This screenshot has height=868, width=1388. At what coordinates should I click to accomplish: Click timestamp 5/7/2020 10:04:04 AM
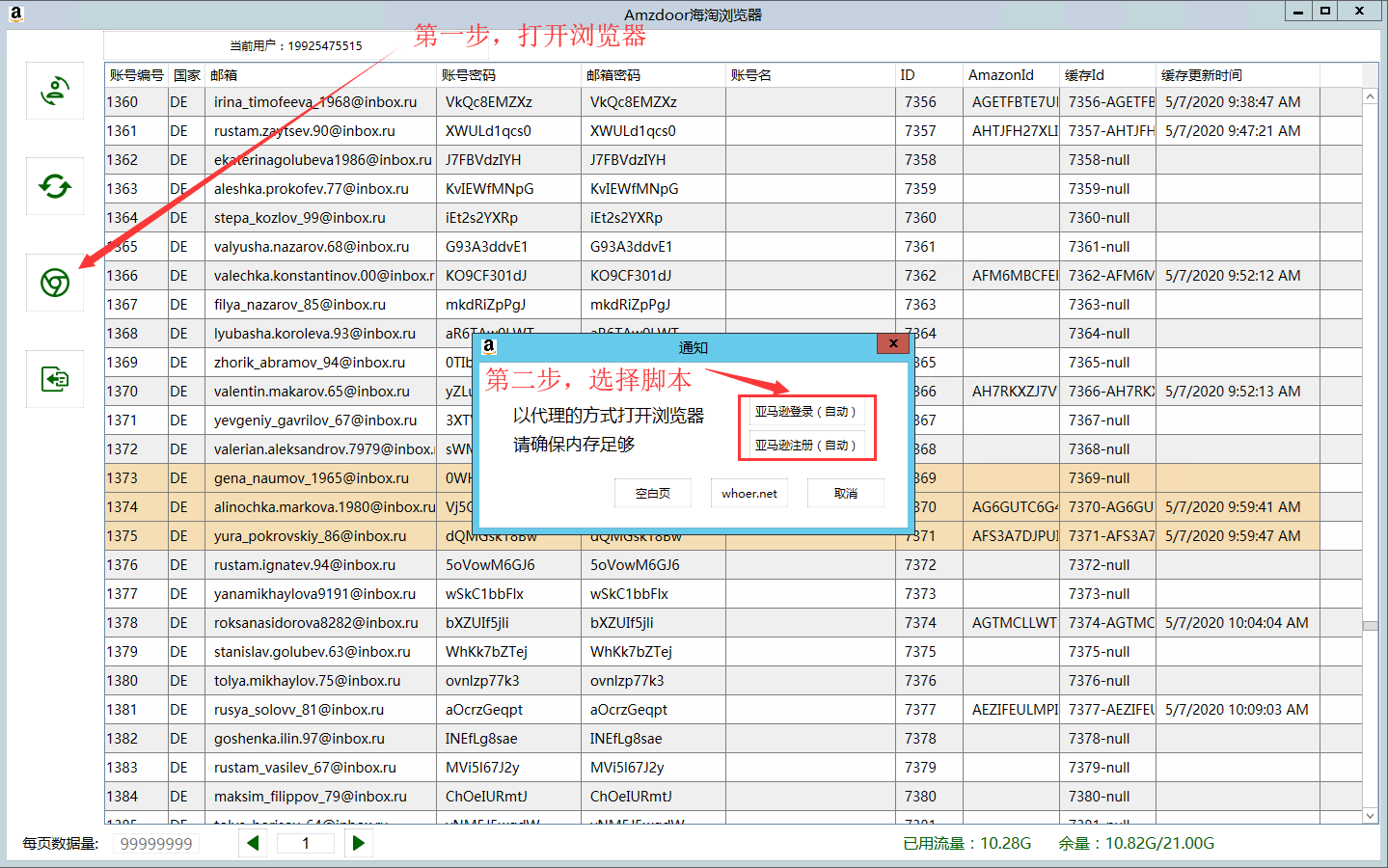1237,623
